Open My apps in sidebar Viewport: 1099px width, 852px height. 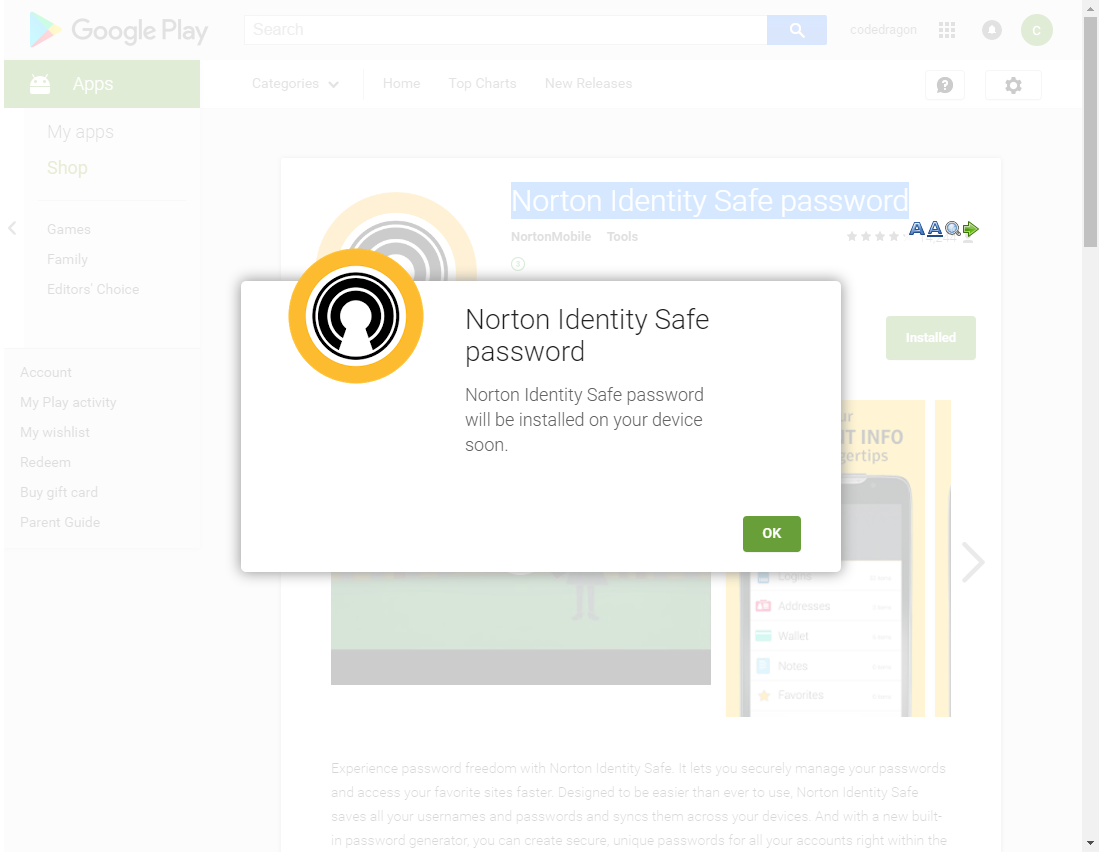[80, 132]
